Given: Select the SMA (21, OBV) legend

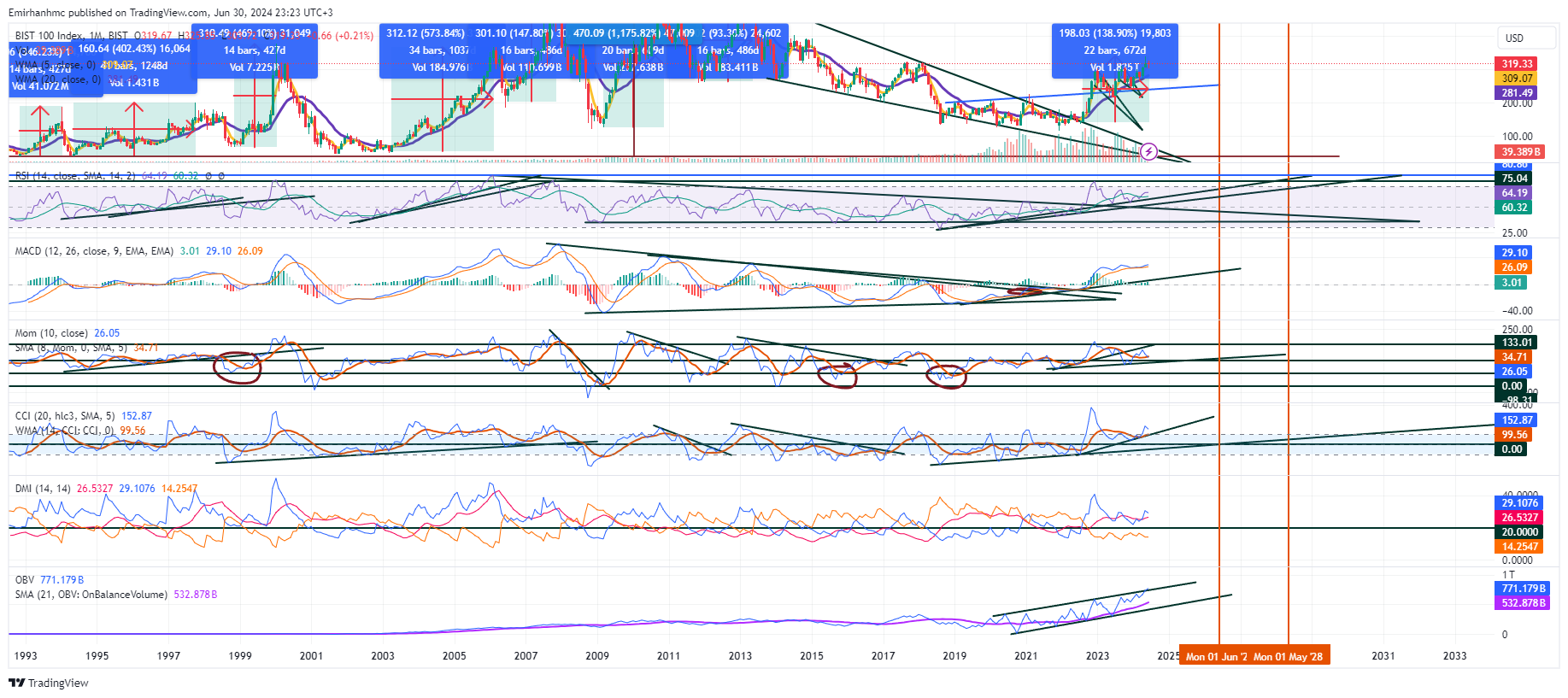Looking at the screenshot, I should tap(91, 595).
